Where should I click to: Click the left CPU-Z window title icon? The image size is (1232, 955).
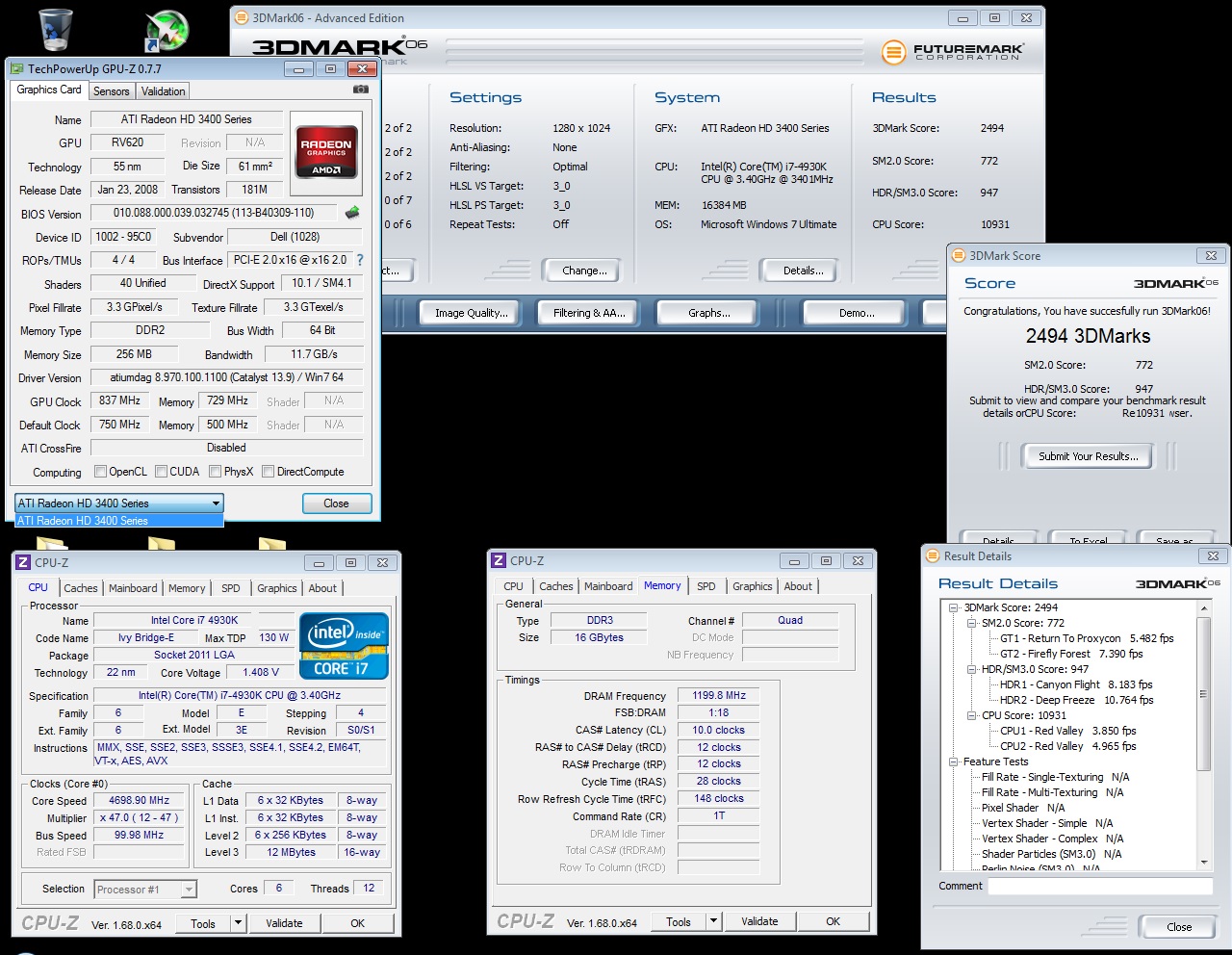click(23, 562)
